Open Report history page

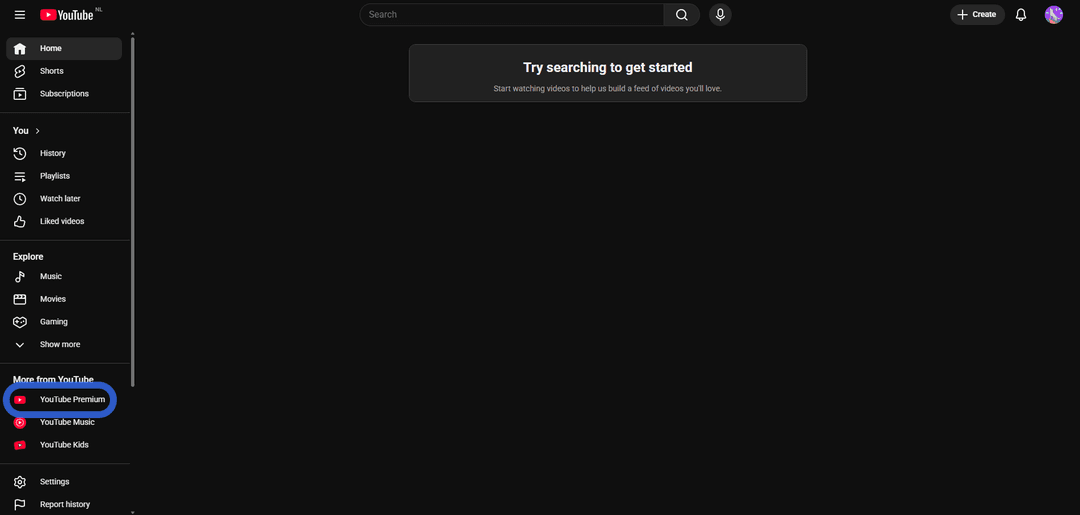(x=64, y=504)
